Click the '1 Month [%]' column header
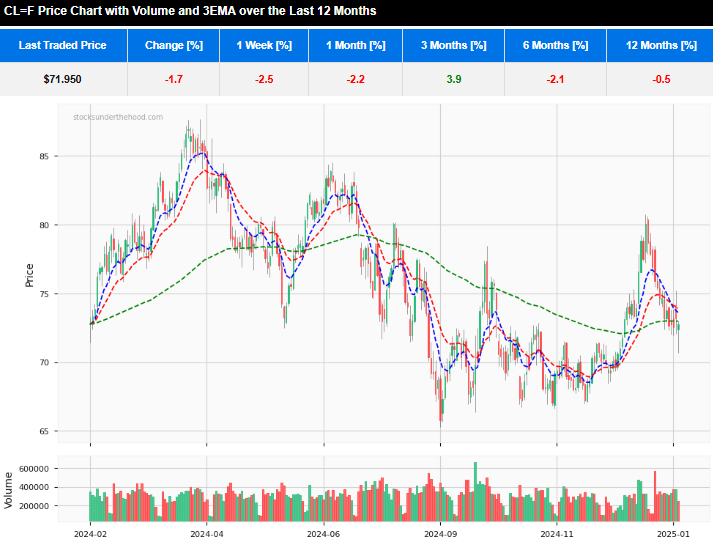 (x=356, y=45)
